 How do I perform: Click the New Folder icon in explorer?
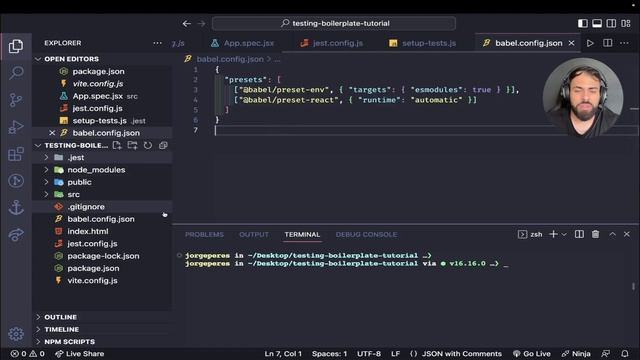(132, 145)
